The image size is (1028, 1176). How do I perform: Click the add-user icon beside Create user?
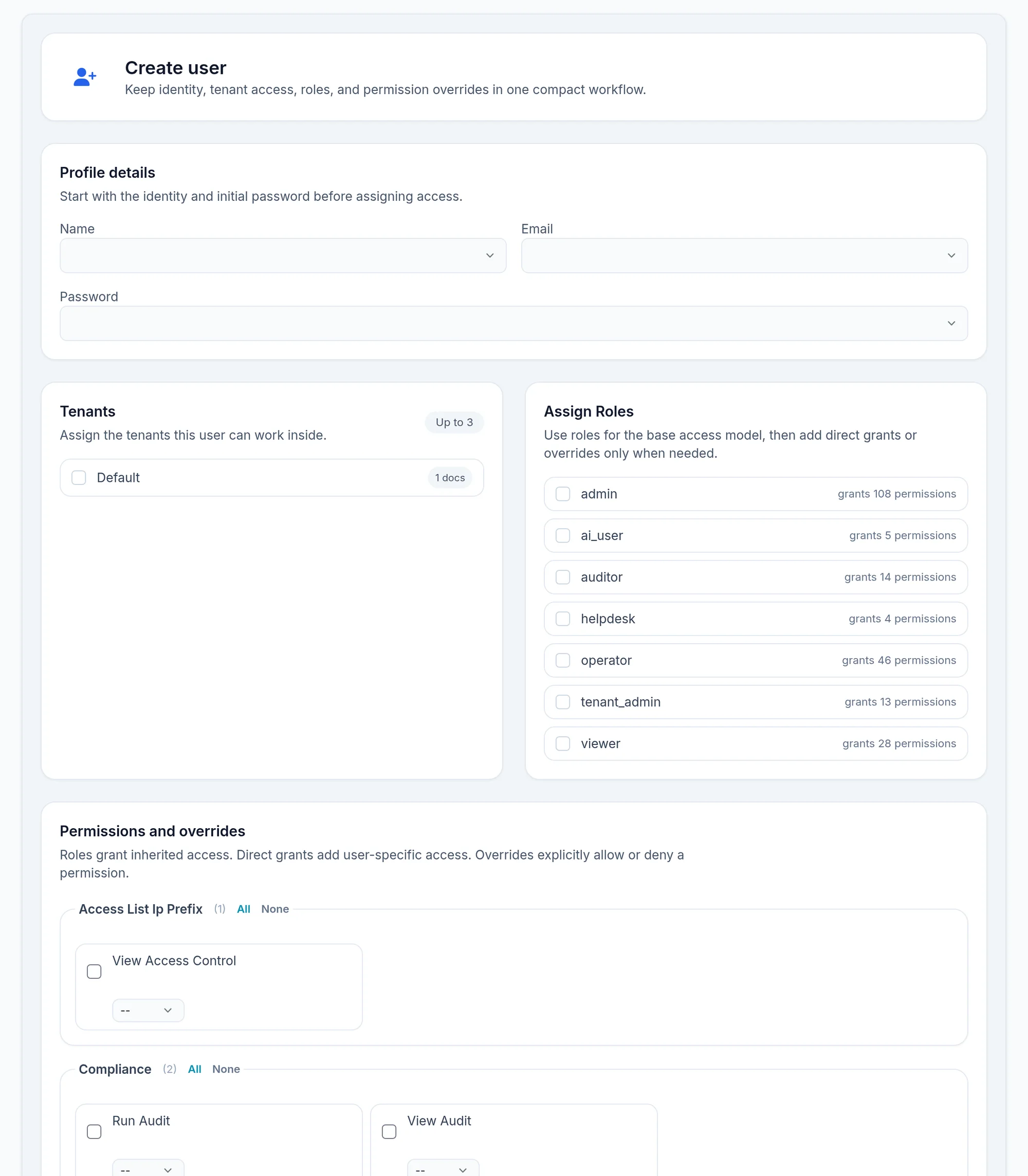click(85, 77)
